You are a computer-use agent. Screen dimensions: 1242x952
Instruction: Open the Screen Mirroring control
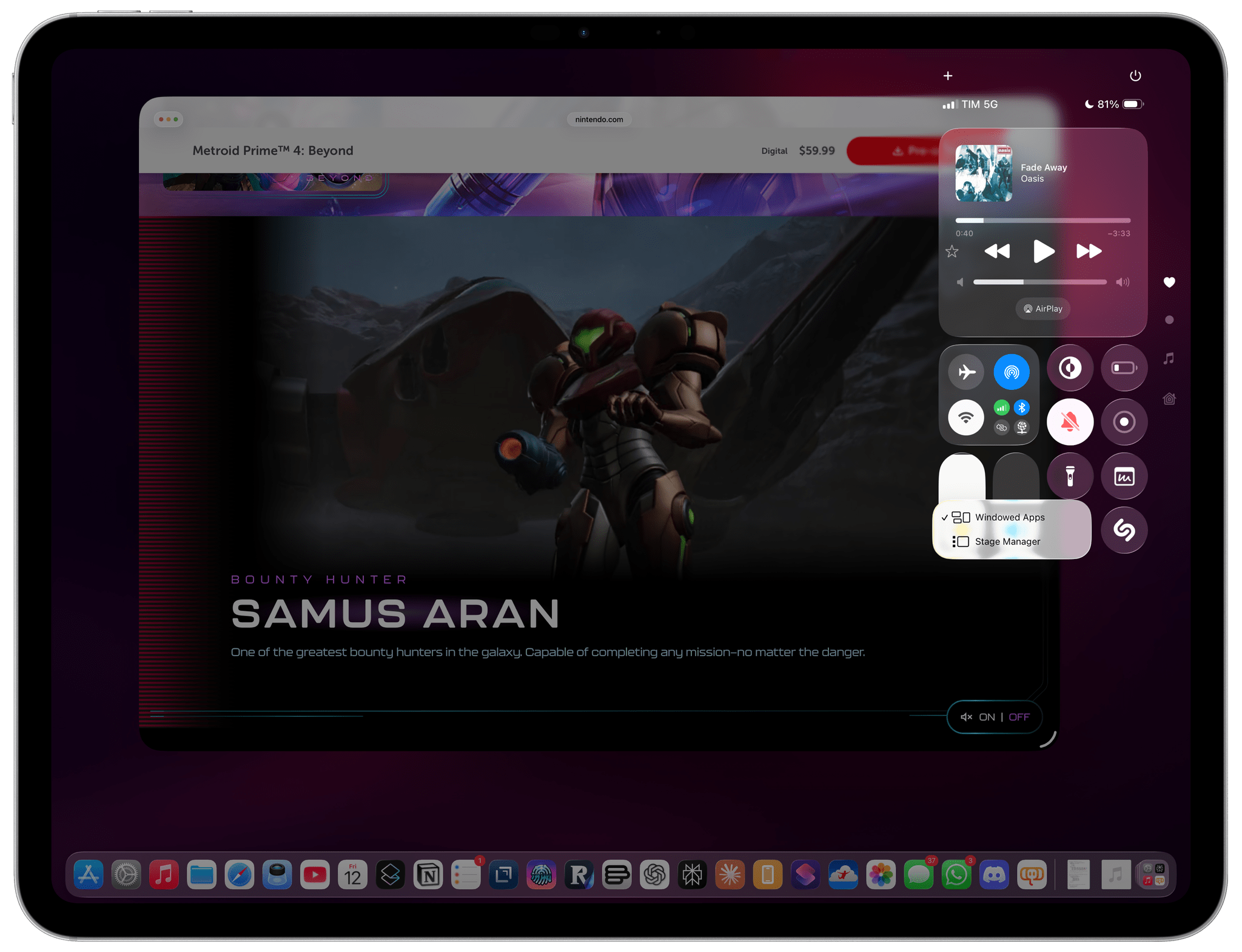pyautogui.click(x=1011, y=372)
